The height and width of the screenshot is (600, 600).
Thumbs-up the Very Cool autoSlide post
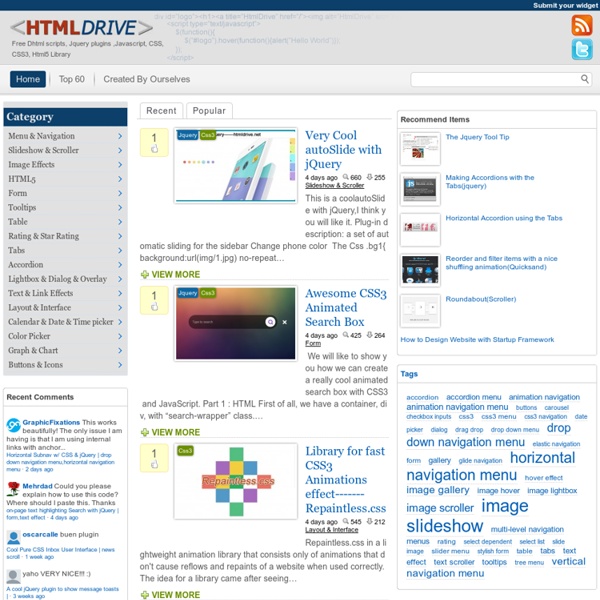click(x=155, y=149)
